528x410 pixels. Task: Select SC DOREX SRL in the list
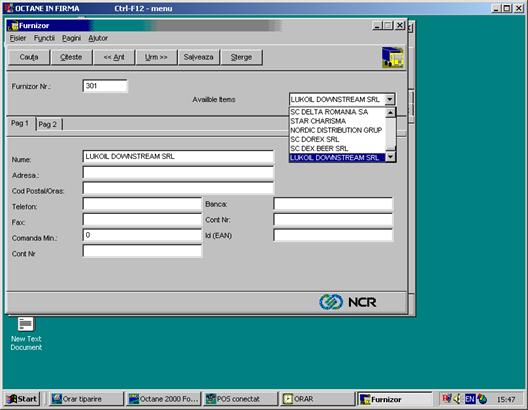coord(337,139)
